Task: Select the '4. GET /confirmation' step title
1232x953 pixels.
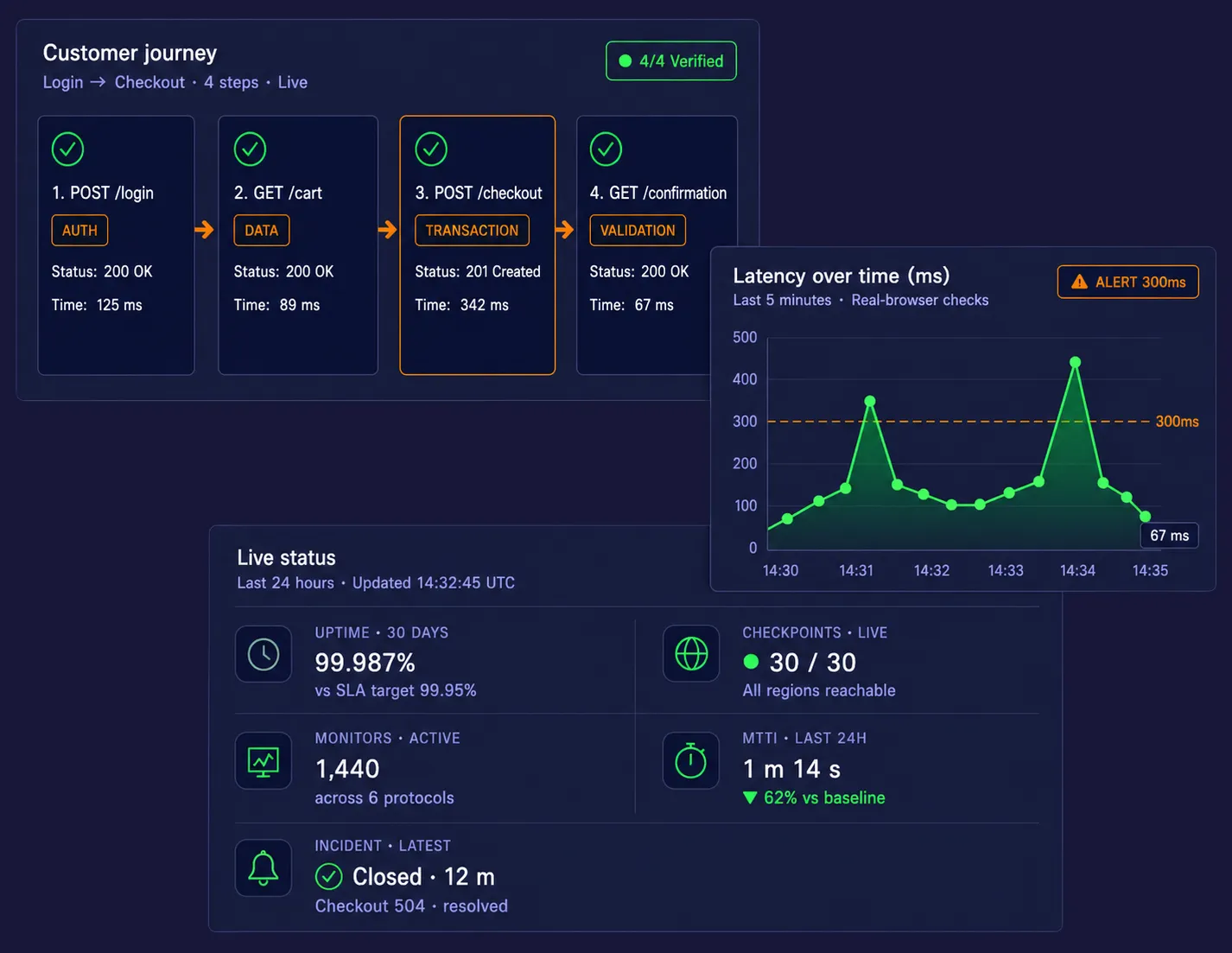Action: click(658, 193)
